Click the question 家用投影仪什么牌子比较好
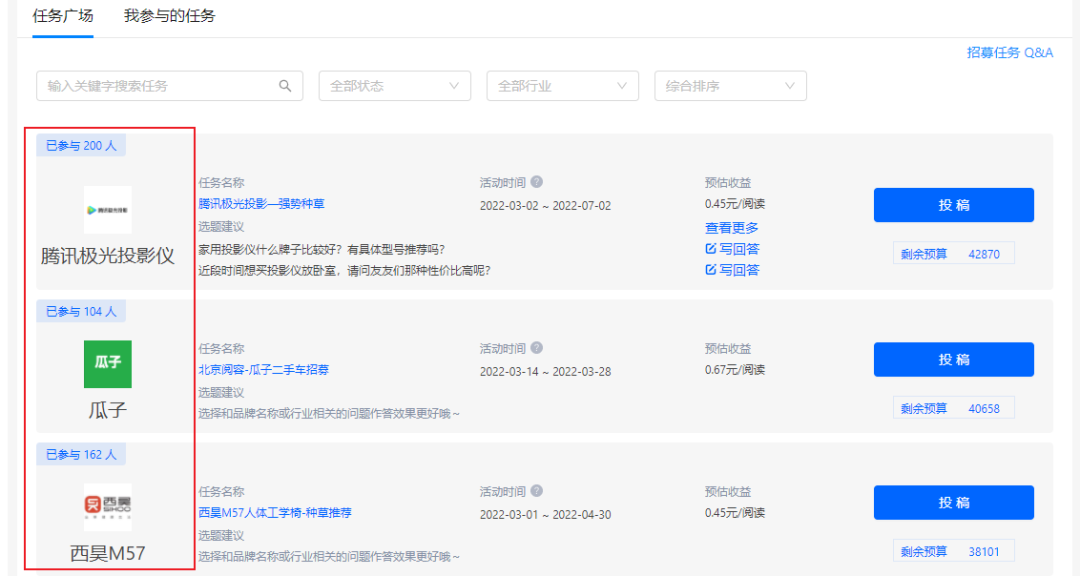Image resolution: width=1080 pixels, height=576 pixels. 322,249
